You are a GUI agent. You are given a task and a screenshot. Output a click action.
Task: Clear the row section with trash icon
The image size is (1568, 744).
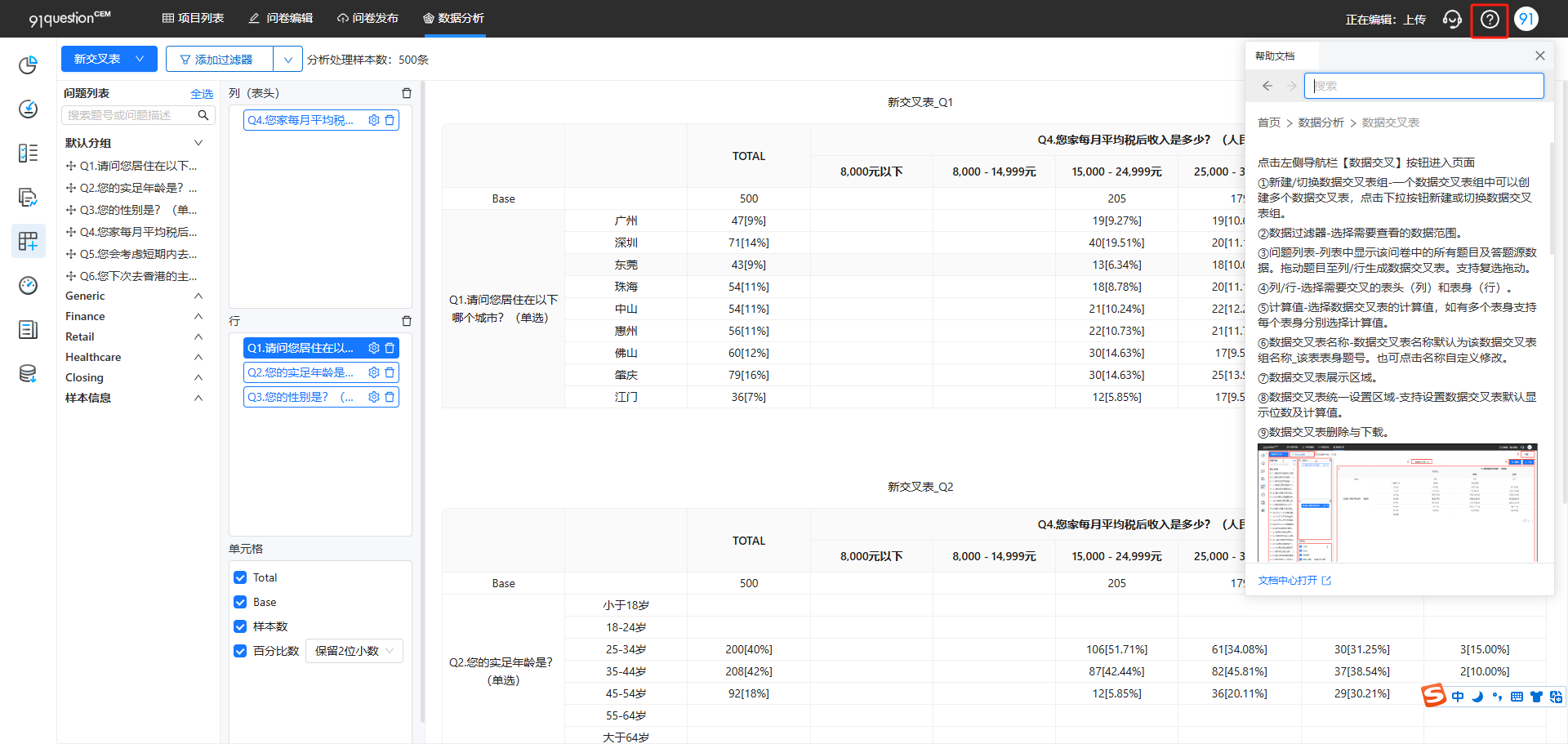pos(407,321)
